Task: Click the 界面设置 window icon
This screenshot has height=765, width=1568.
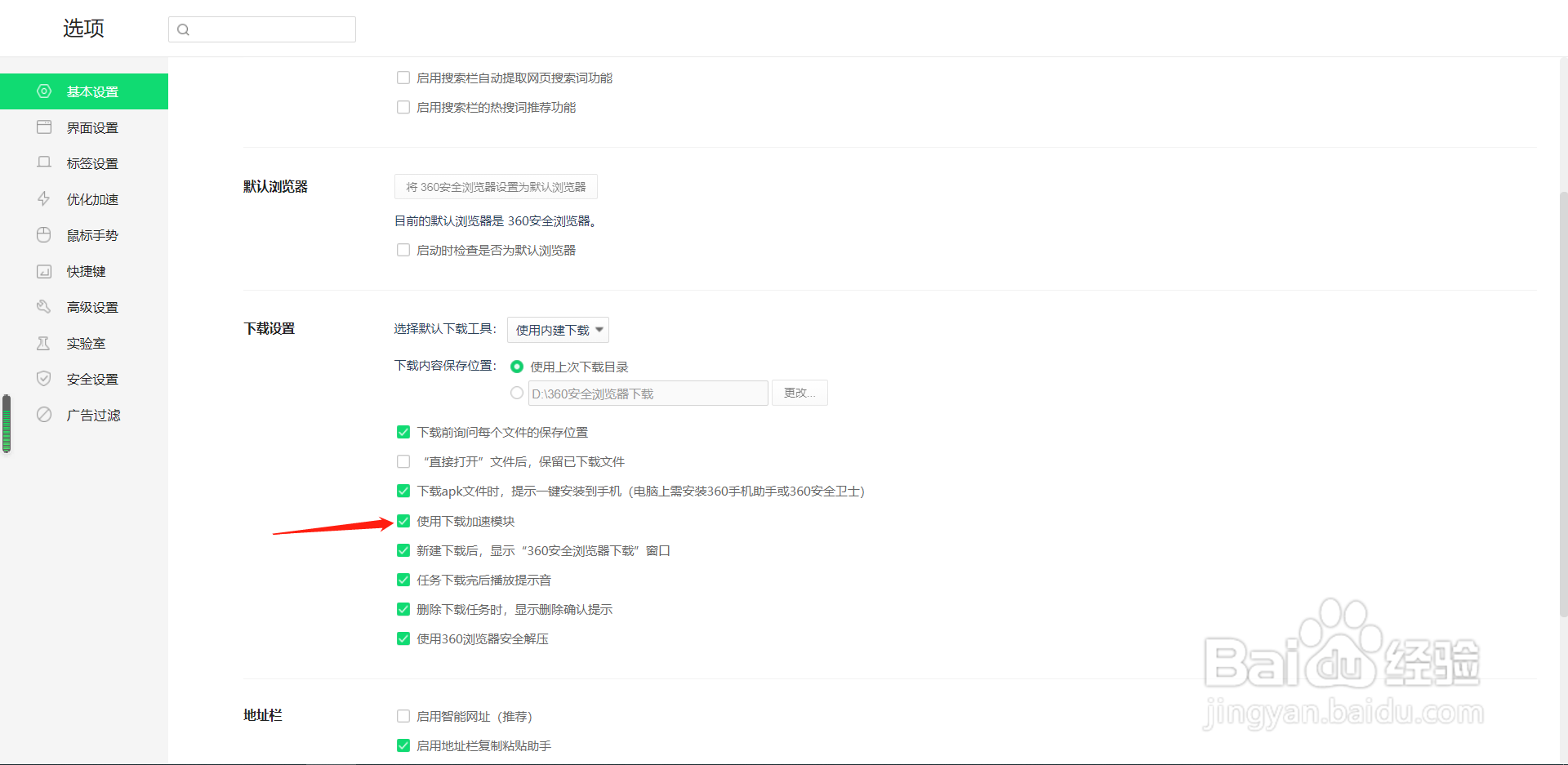Action: 44,127
